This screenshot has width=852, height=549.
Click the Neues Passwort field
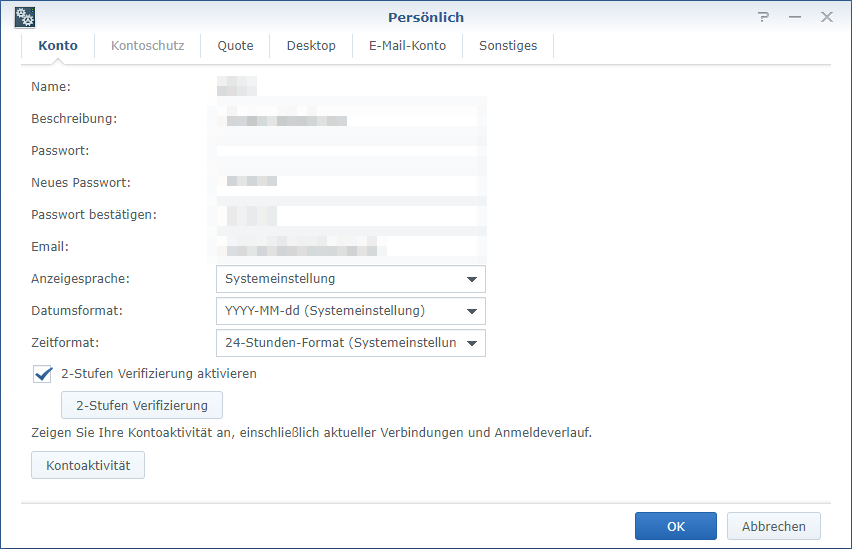(351, 183)
